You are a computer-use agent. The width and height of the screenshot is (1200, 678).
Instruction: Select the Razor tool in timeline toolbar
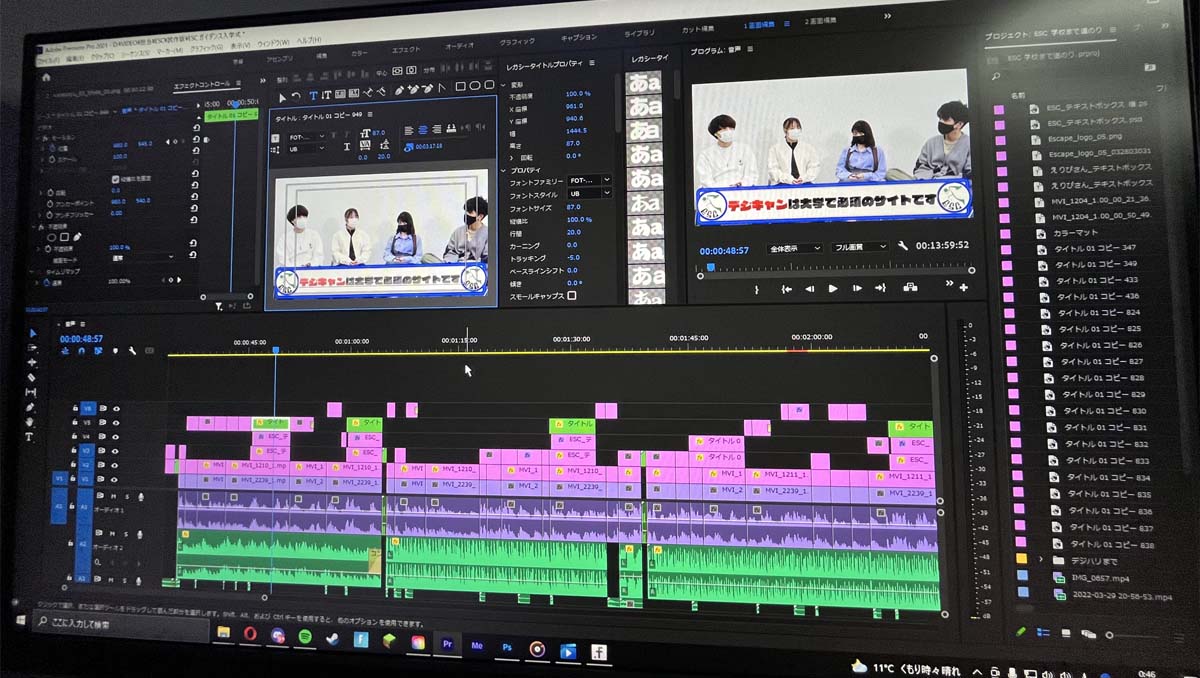(x=31, y=377)
